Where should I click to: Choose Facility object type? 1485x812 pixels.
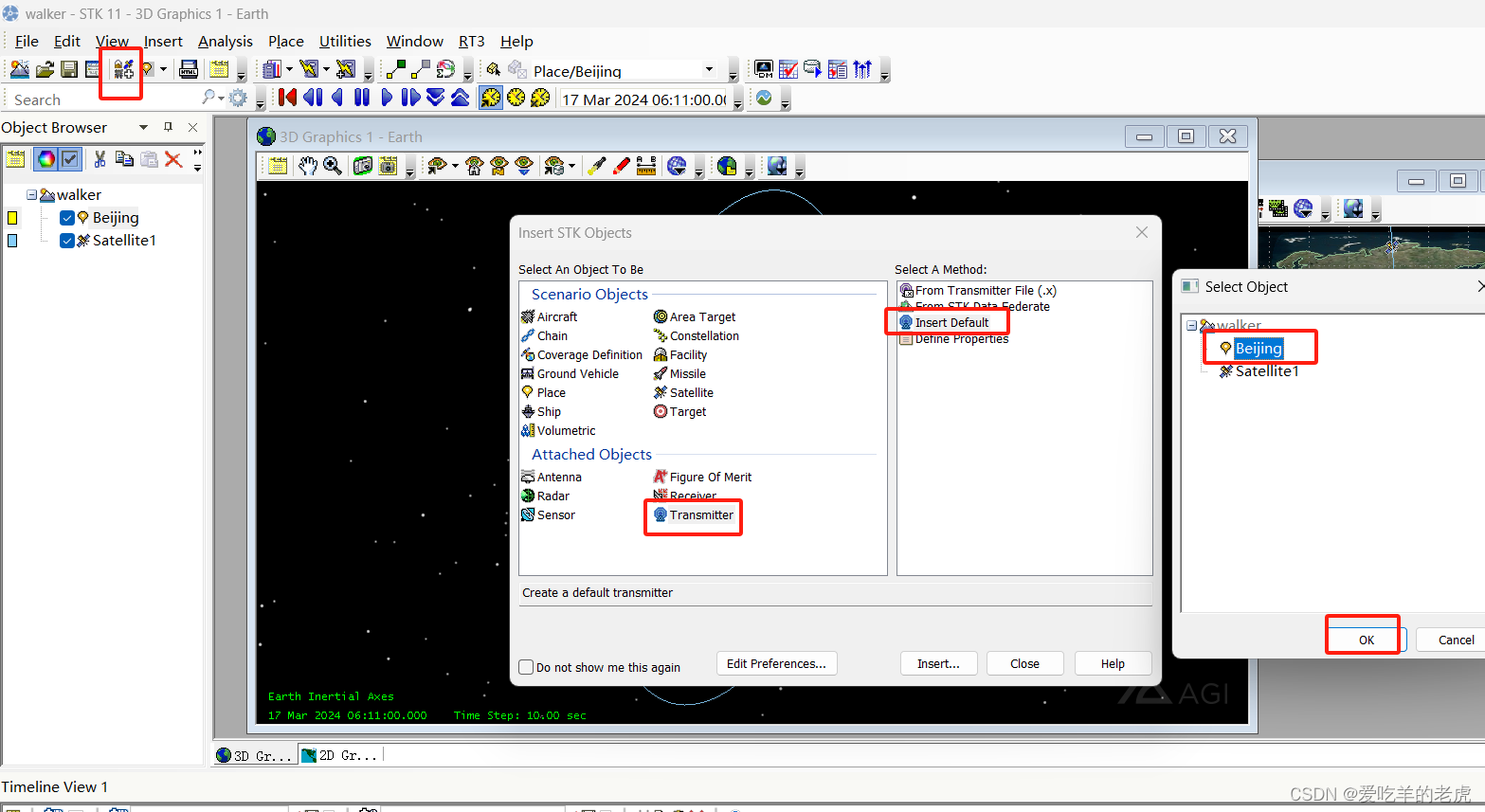pos(680,354)
